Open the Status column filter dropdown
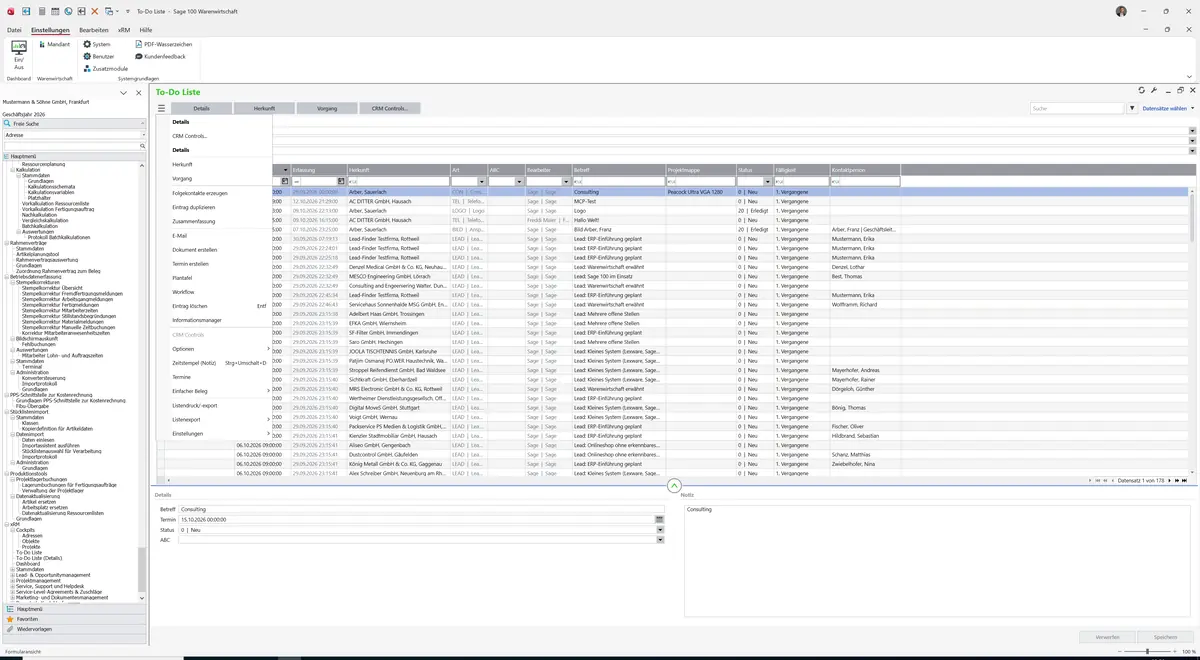Image resolution: width=1200 pixels, height=660 pixels. (x=767, y=181)
